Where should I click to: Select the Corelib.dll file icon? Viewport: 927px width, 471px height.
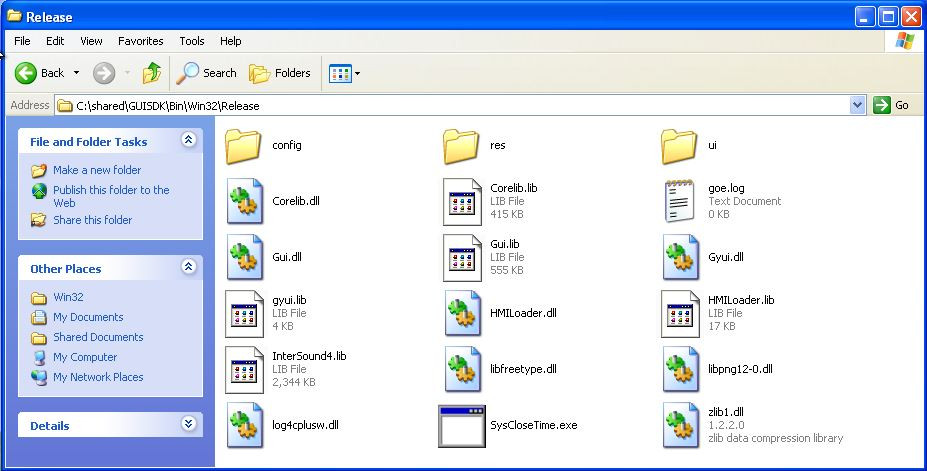tap(244, 201)
